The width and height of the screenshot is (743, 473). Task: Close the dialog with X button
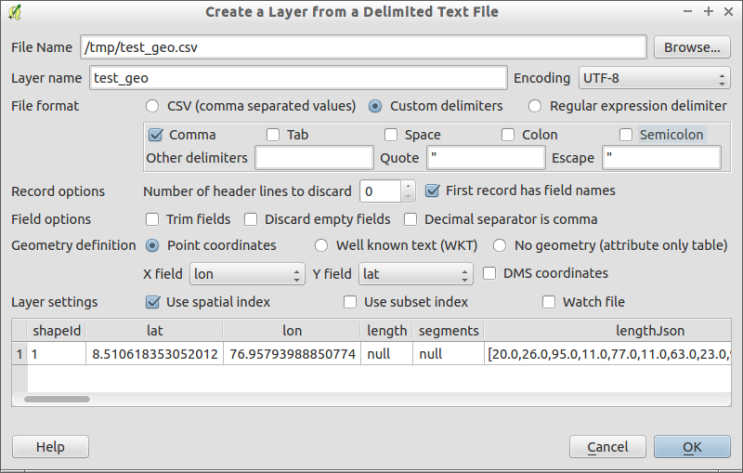[729, 11]
